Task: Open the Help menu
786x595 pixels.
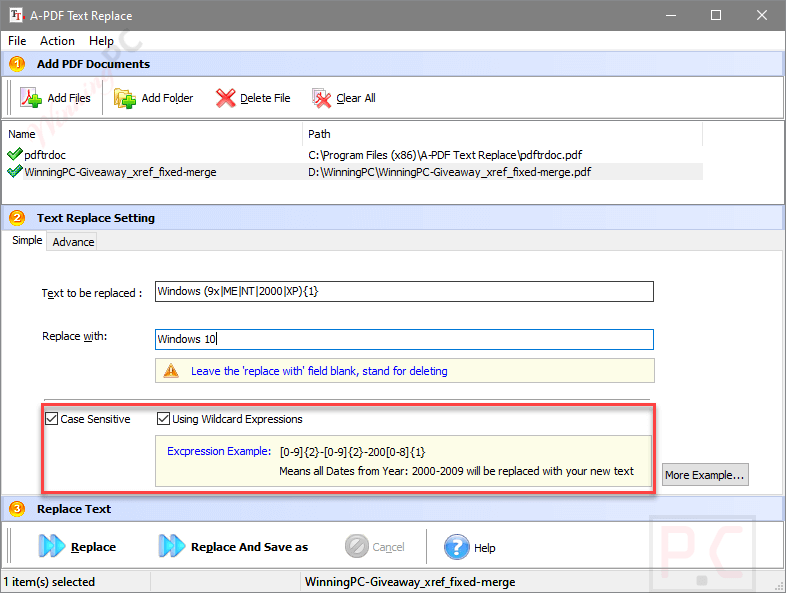Action: [x=101, y=41]
